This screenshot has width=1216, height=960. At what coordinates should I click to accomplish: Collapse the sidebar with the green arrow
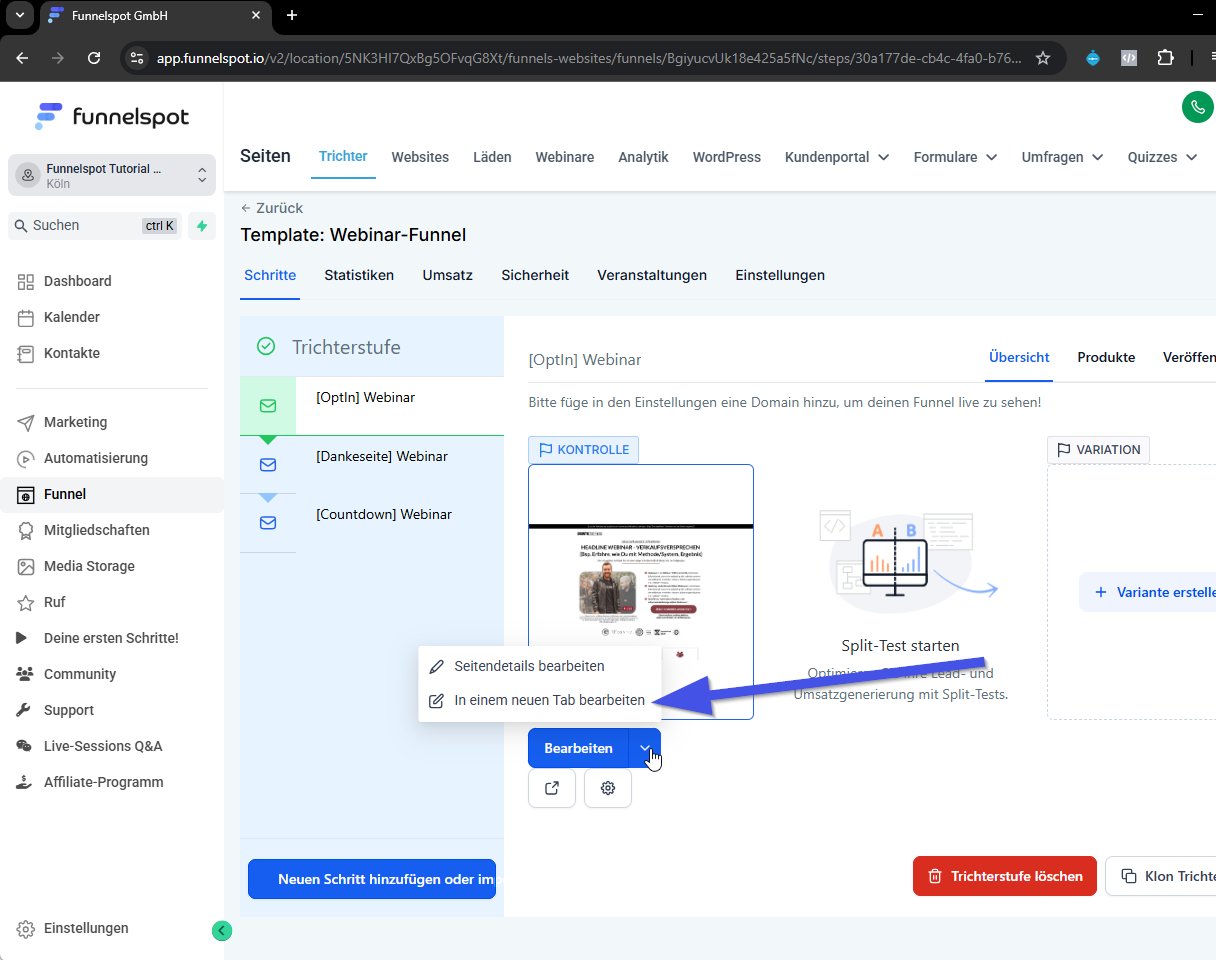coord(222,931)
